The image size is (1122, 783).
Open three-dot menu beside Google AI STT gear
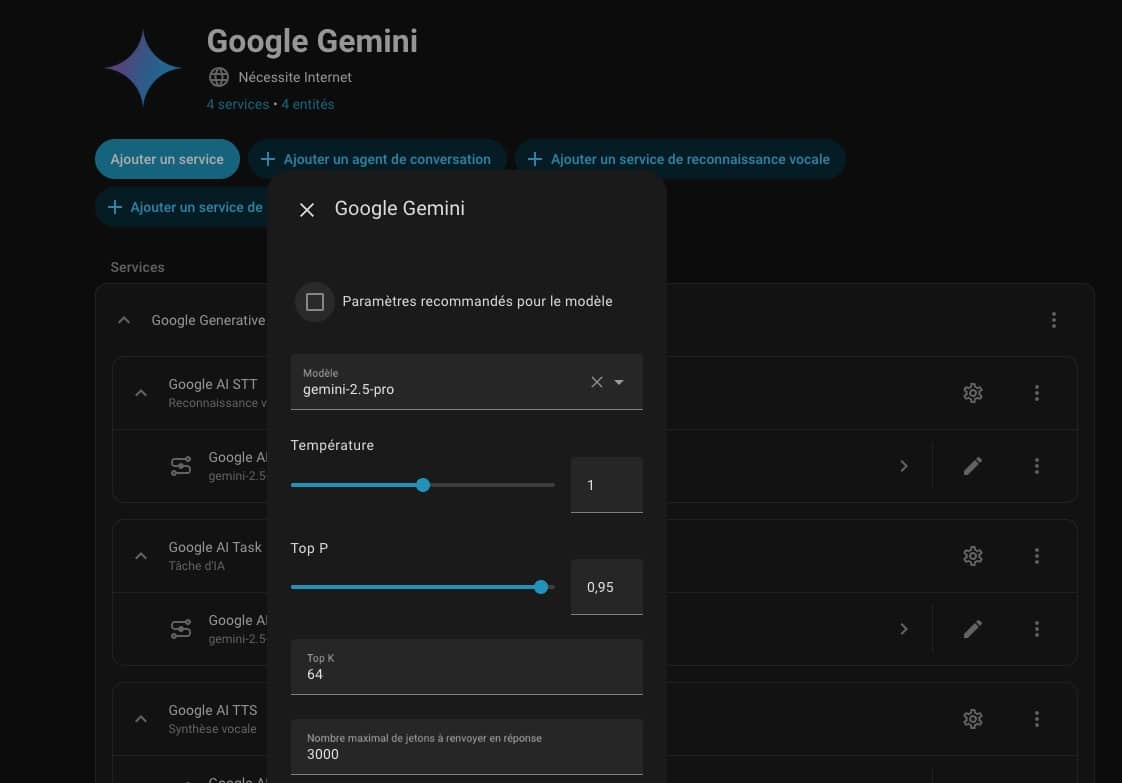pos(1036,393)
